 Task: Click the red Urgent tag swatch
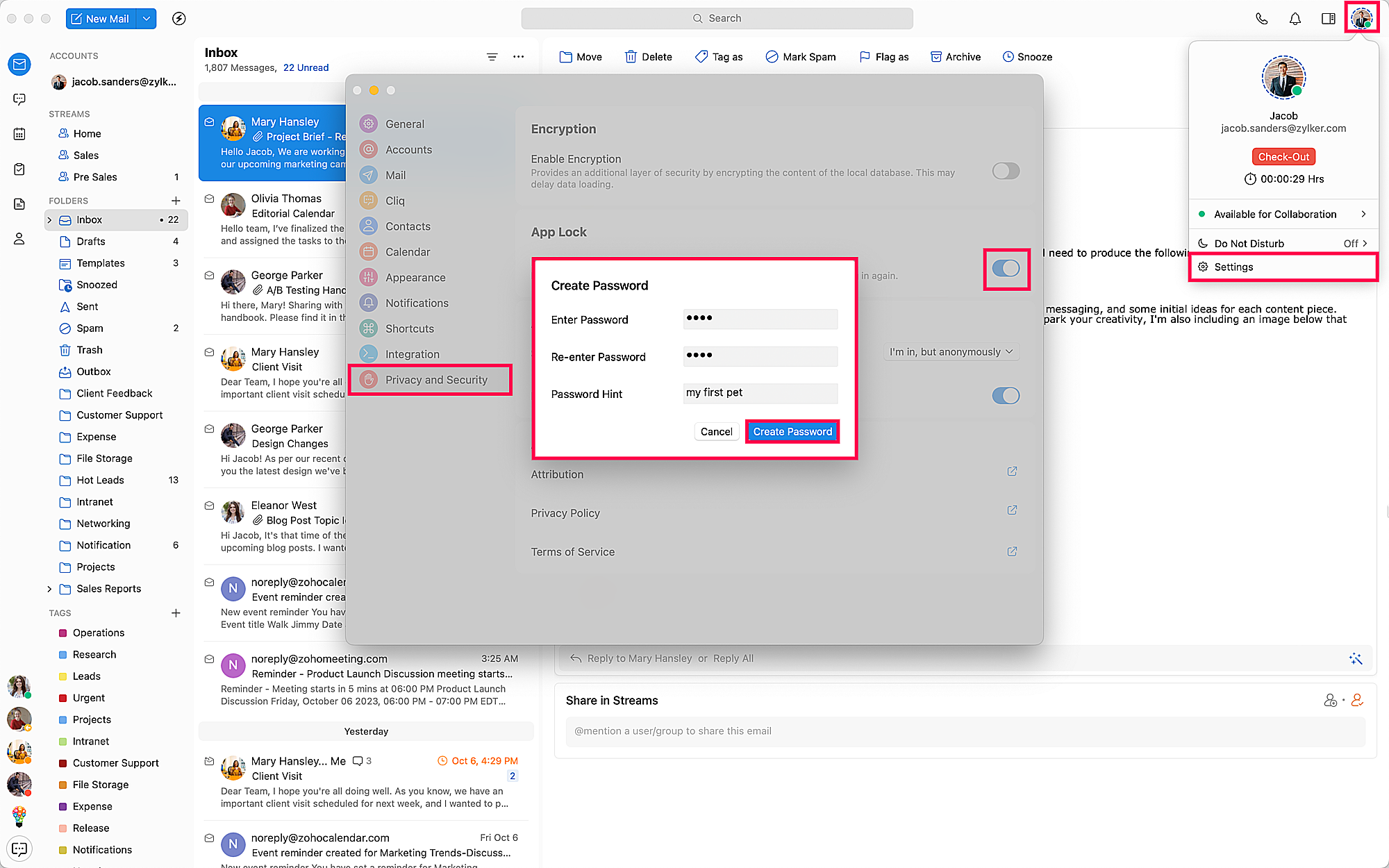63,698
